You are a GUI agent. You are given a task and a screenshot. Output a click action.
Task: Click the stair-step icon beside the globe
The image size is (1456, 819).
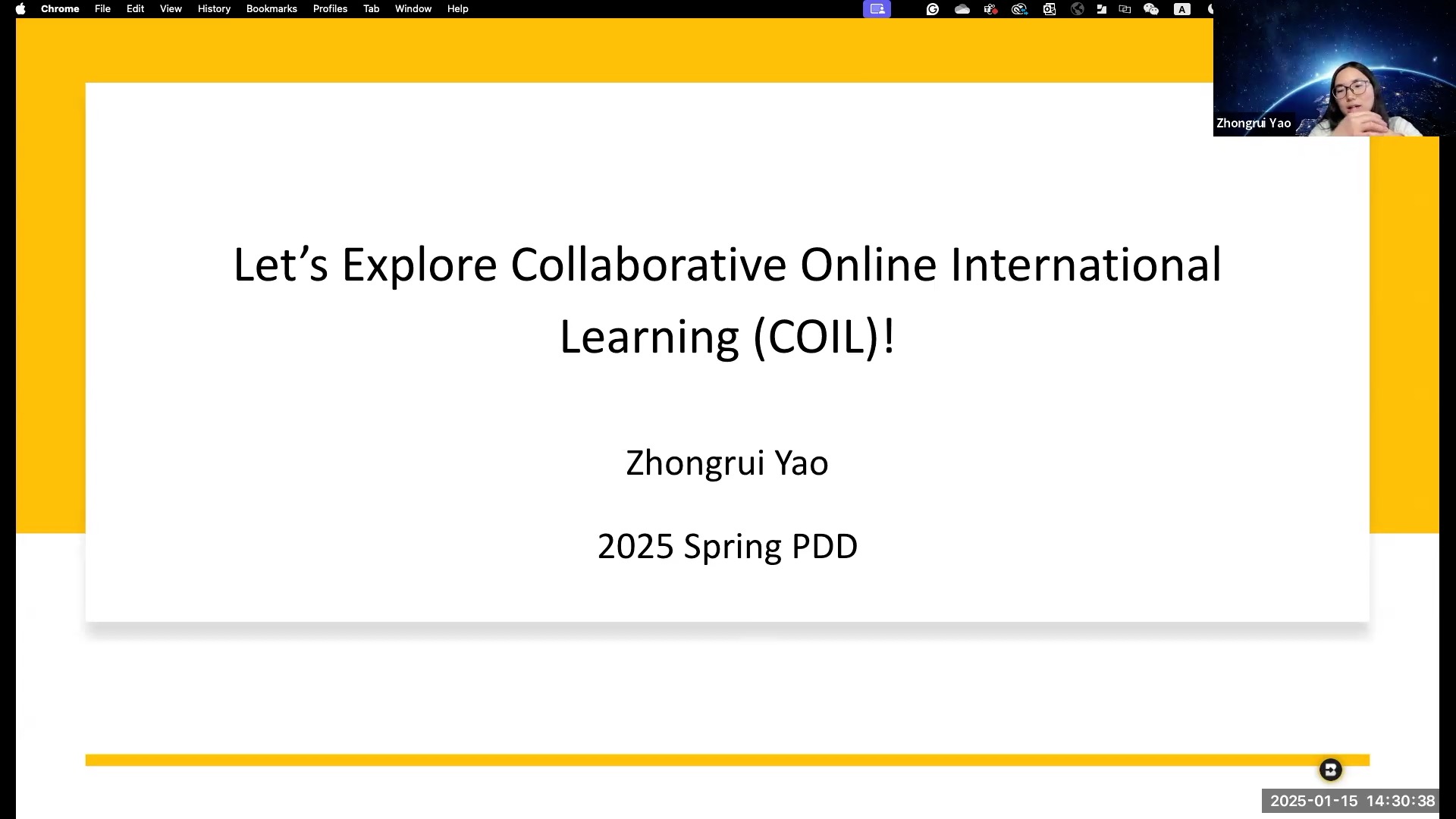click(1101, 9)
